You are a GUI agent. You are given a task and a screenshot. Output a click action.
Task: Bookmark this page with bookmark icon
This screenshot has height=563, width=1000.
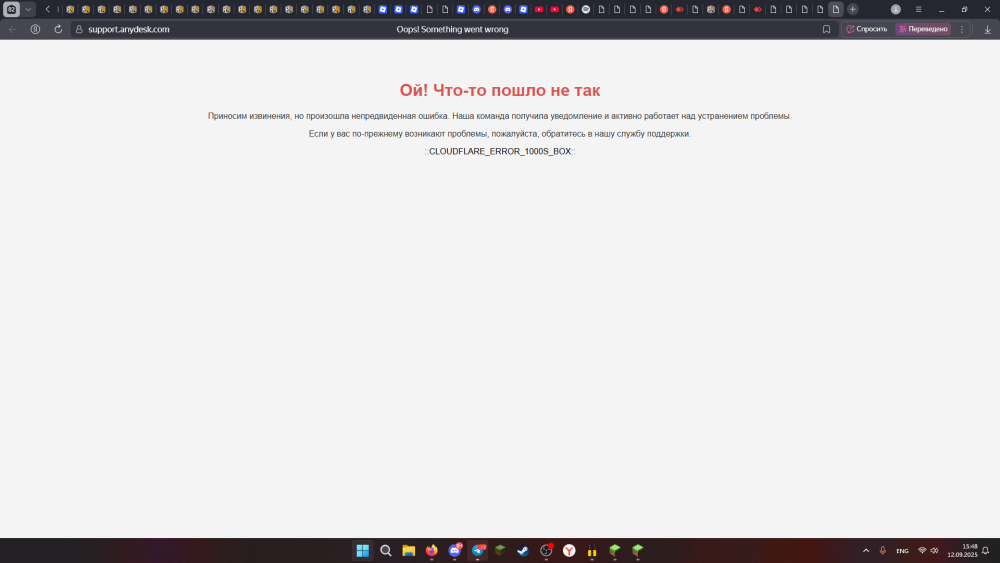(x=827, y=29)
